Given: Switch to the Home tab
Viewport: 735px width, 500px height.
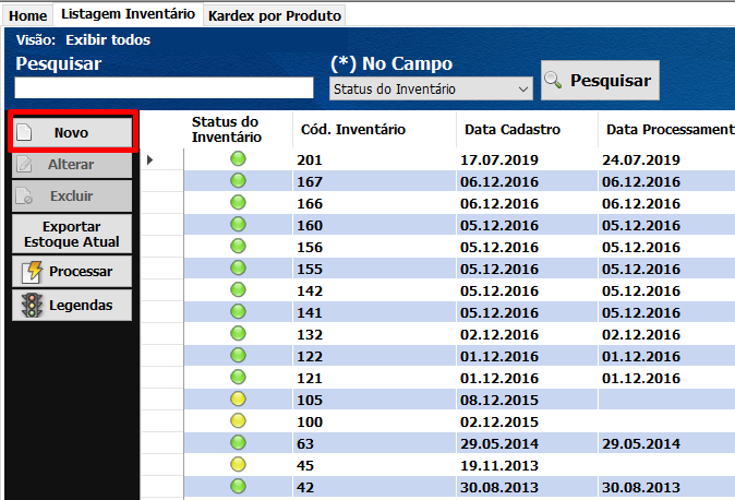Looking at the screenshot, I should coord(27,16).
